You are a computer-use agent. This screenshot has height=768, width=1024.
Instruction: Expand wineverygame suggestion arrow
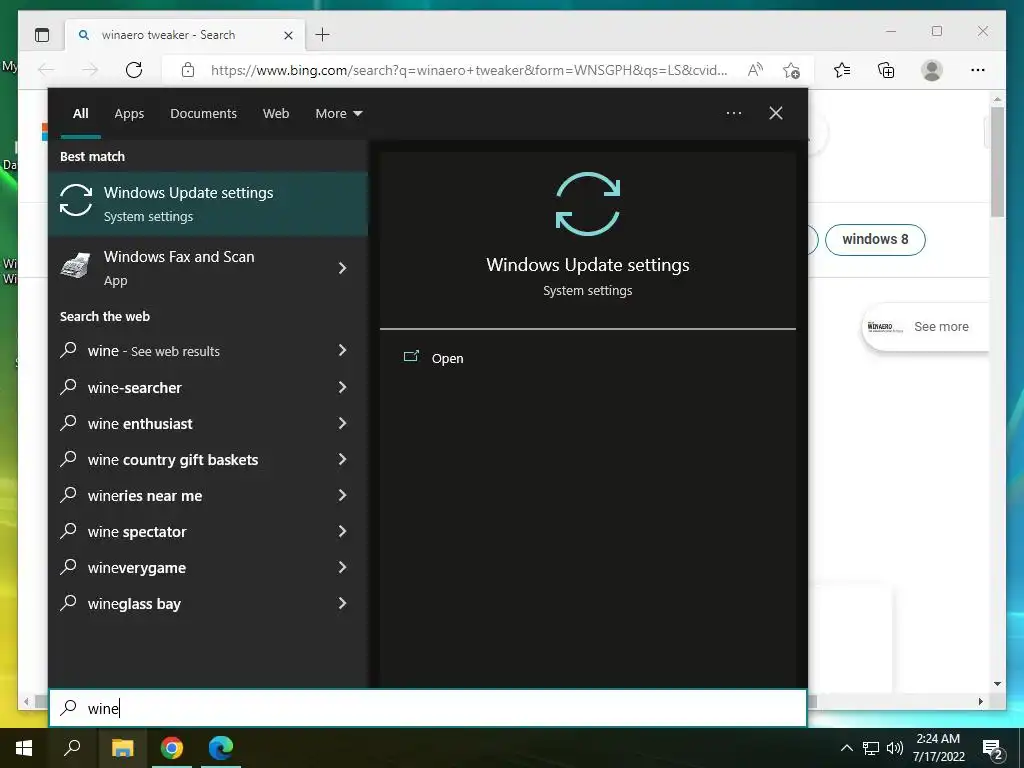click(343, 568)
